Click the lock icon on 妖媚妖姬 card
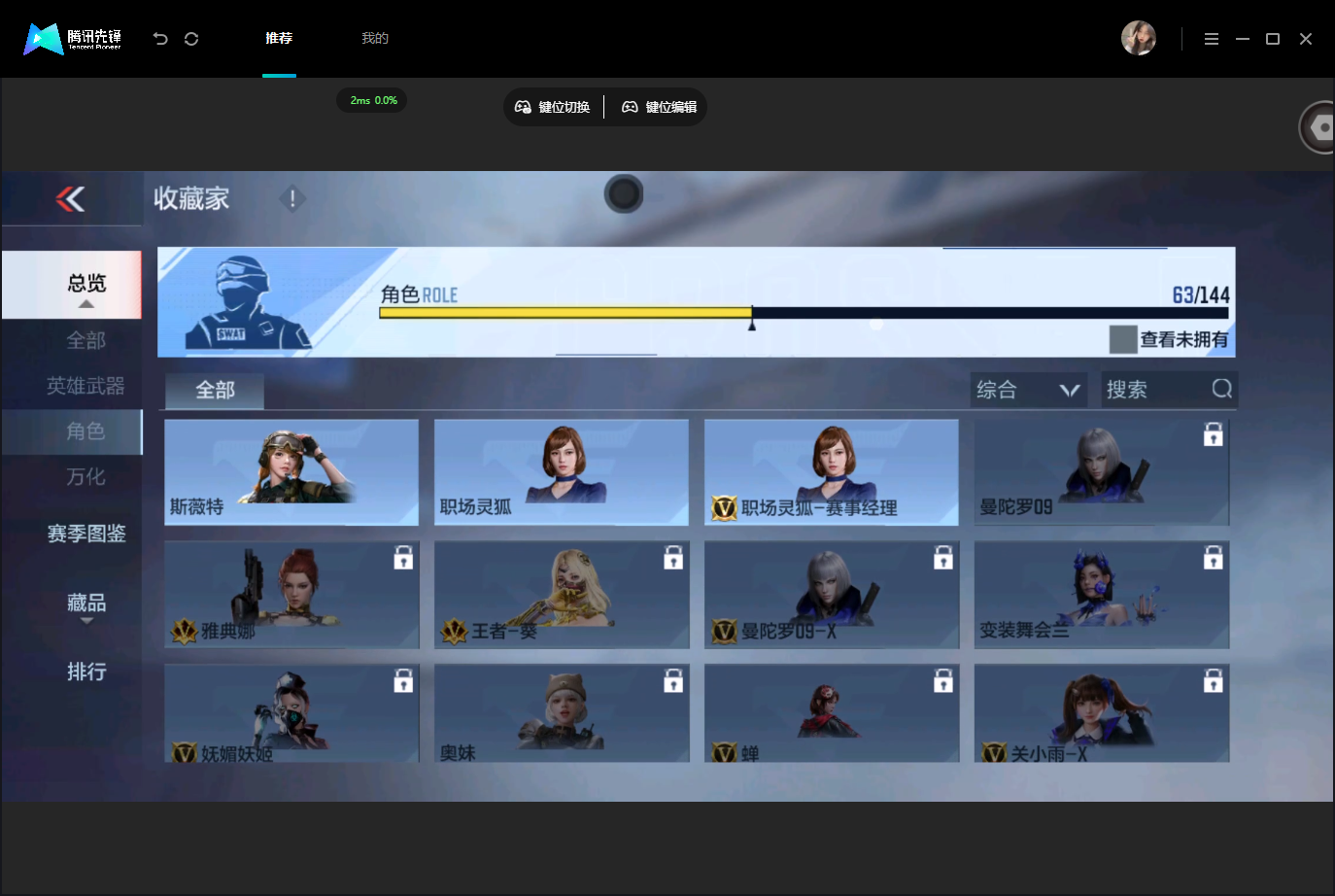Image resolution: width=1335 pixels, height=896 pixels. (x=403, y=680)
